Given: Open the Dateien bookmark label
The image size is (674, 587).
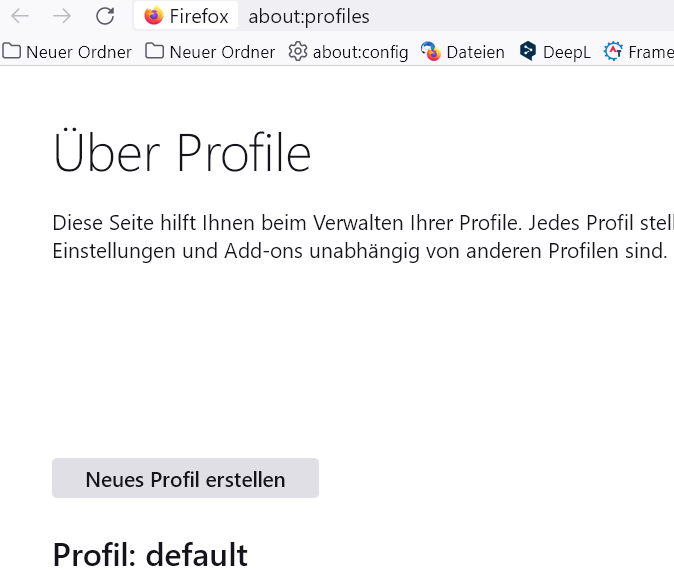Looking at the screenshot, I should 475,52.
